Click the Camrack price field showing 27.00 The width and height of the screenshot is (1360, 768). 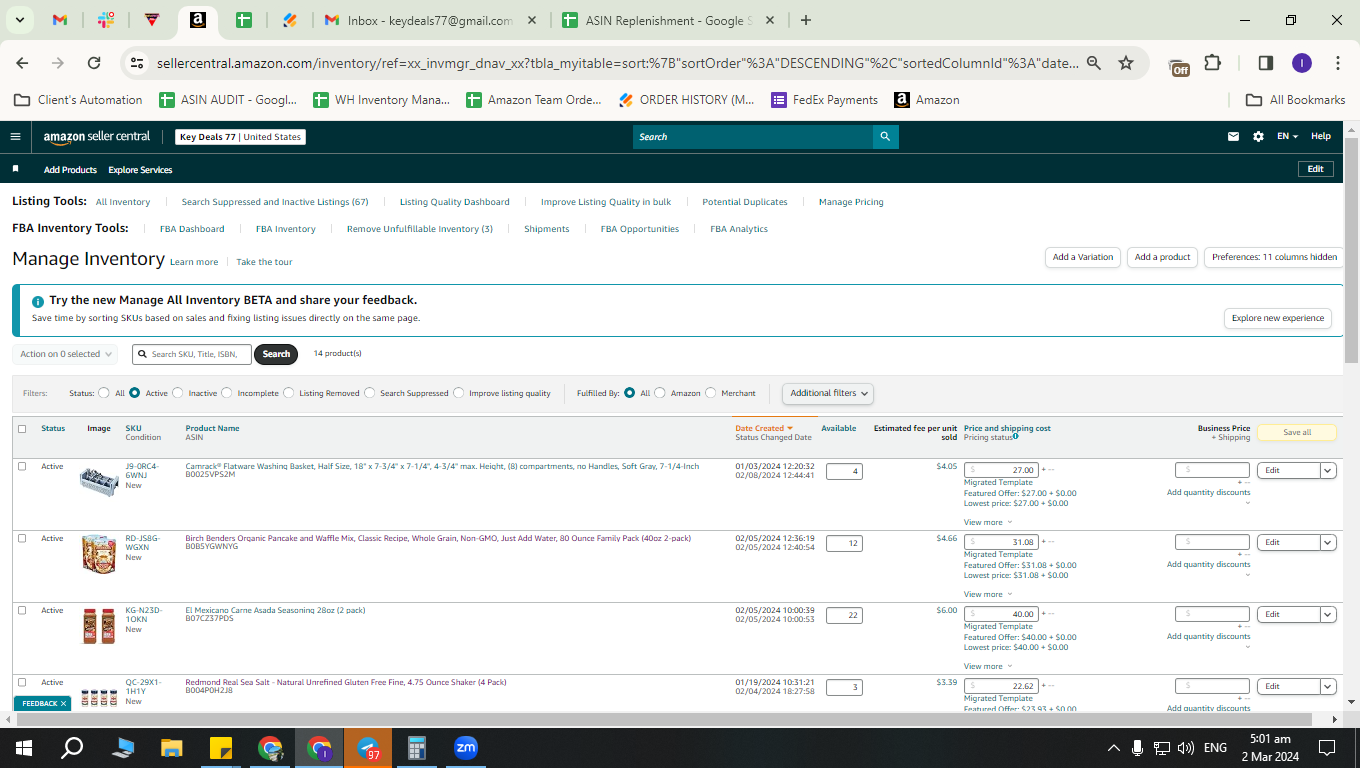(x=1001, y=470)
